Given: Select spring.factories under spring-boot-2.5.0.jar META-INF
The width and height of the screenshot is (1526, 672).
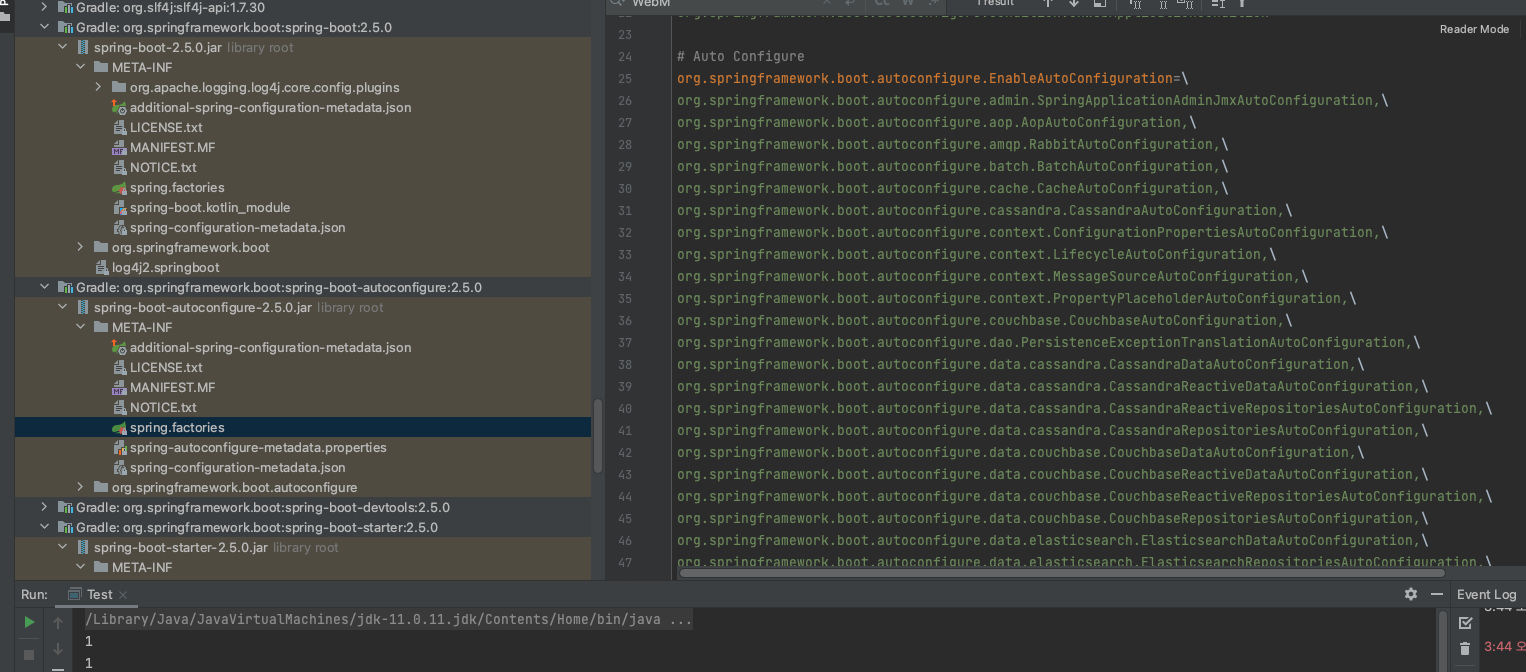Looking at the screenshot, I should 177,187.
